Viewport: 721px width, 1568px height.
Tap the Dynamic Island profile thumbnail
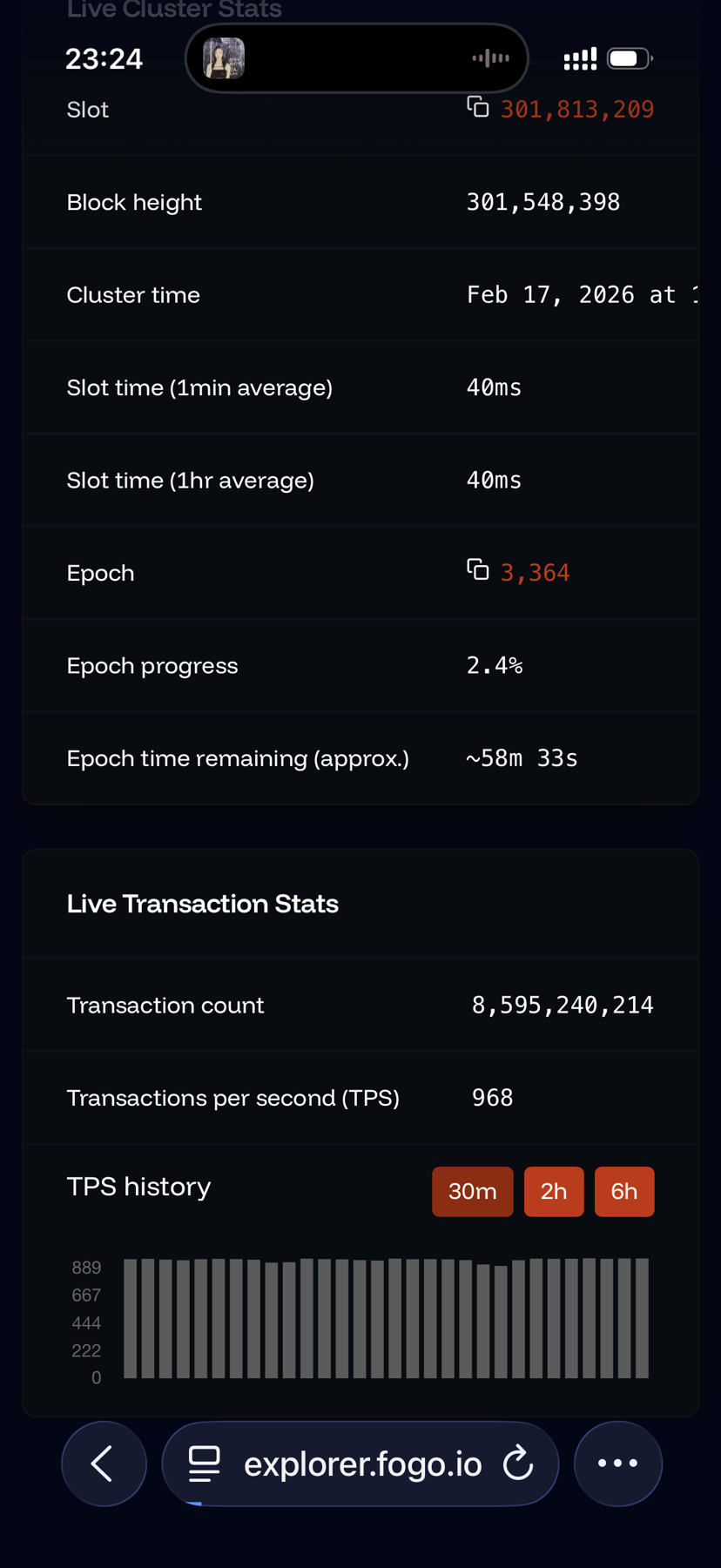(224, 58)
